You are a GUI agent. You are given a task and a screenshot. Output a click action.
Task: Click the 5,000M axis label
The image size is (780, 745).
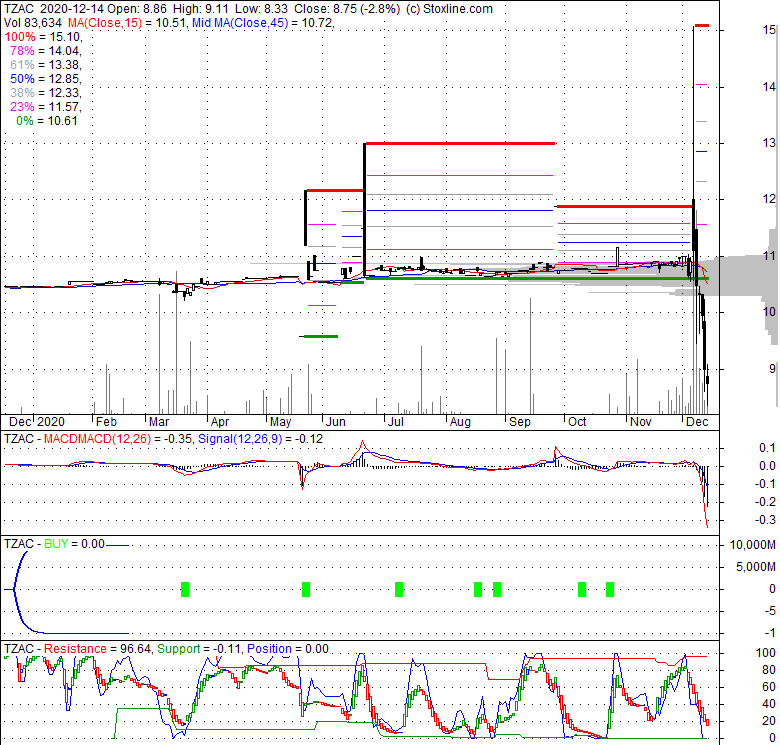[x=756, y=566]
